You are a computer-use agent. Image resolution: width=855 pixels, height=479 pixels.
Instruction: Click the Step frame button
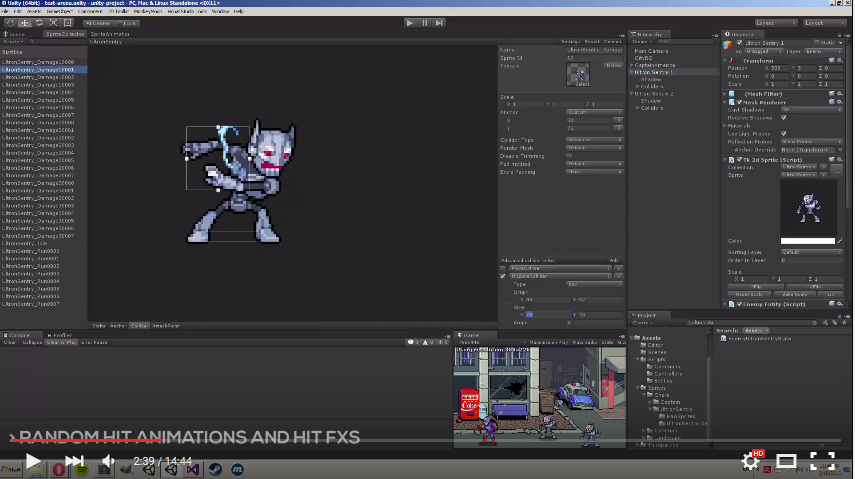pos(439,22)
